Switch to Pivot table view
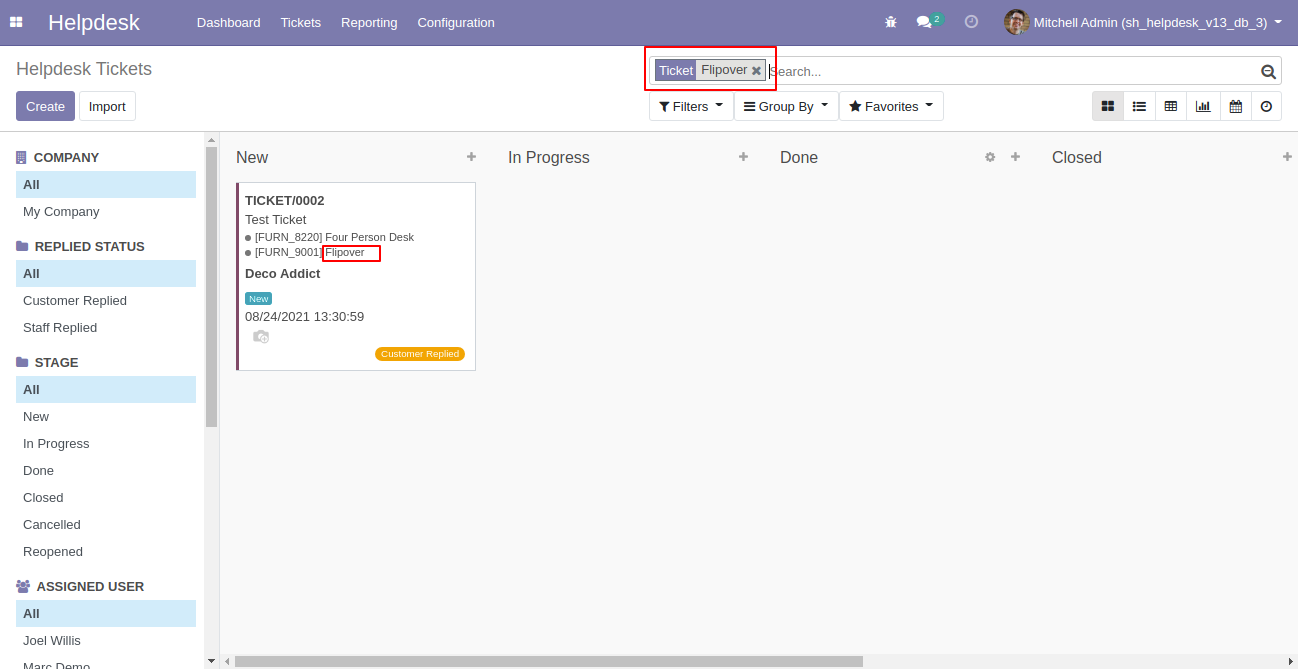The image size is (1298, 669). 1171,106
